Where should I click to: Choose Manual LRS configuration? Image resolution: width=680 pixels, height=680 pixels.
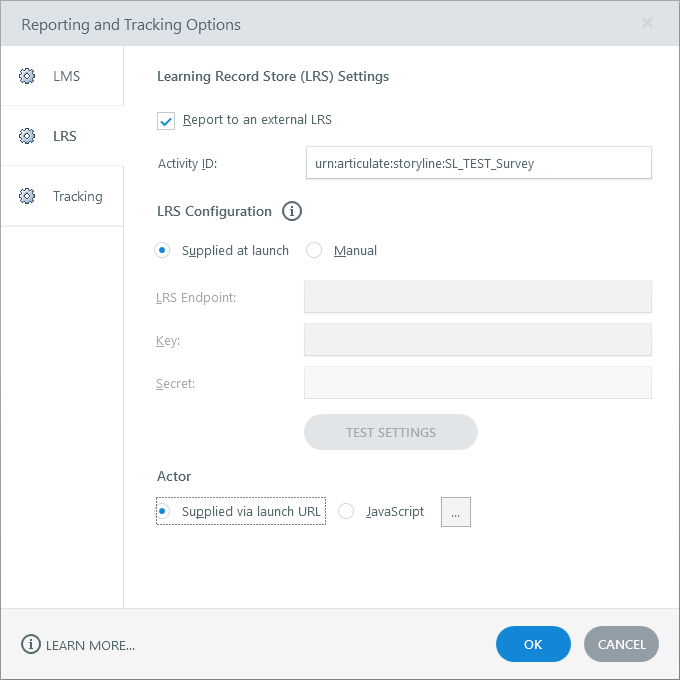click(x=314, y=250)
